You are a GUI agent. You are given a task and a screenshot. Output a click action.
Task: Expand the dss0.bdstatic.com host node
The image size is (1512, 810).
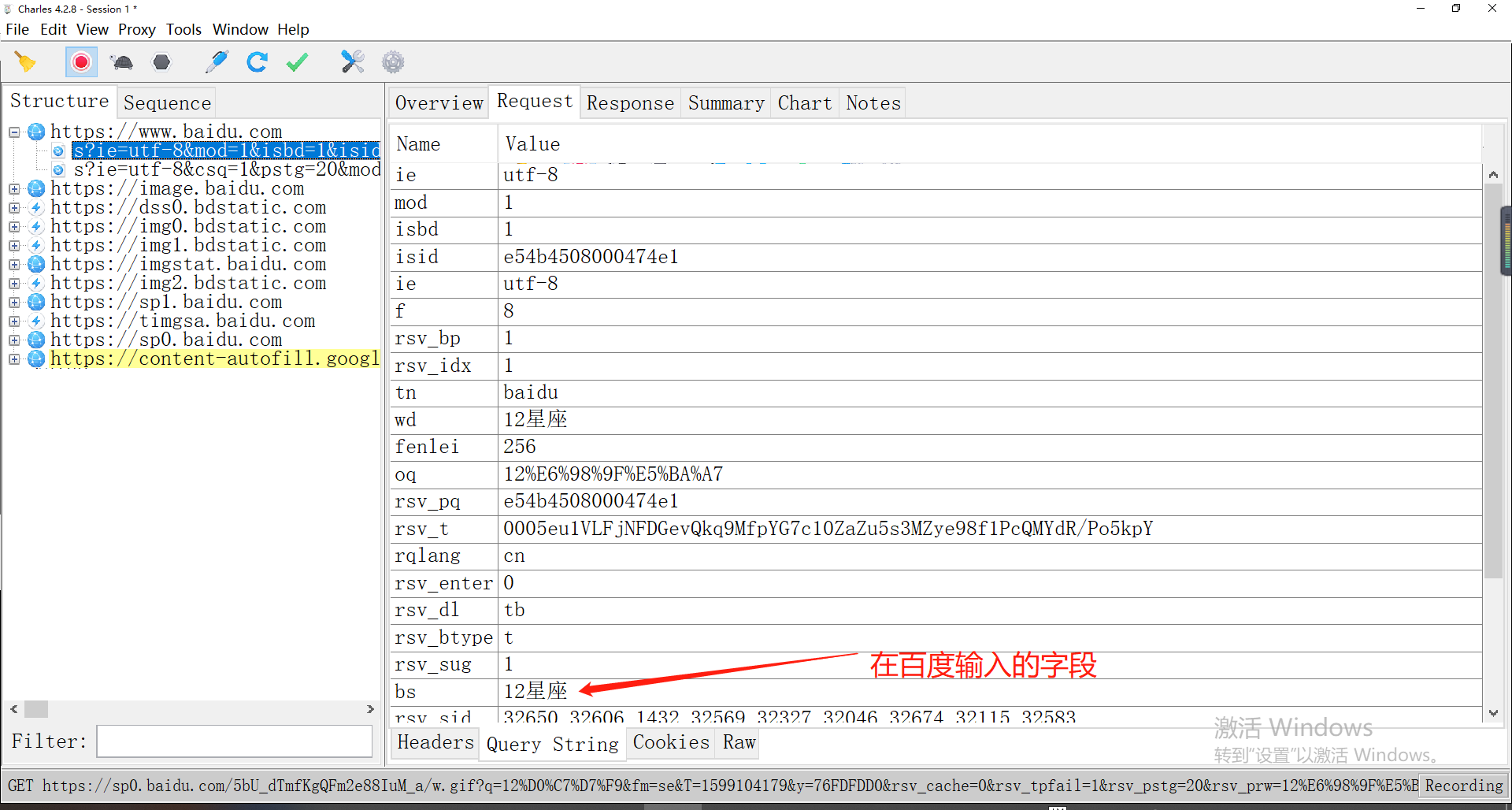pos(14,208)
